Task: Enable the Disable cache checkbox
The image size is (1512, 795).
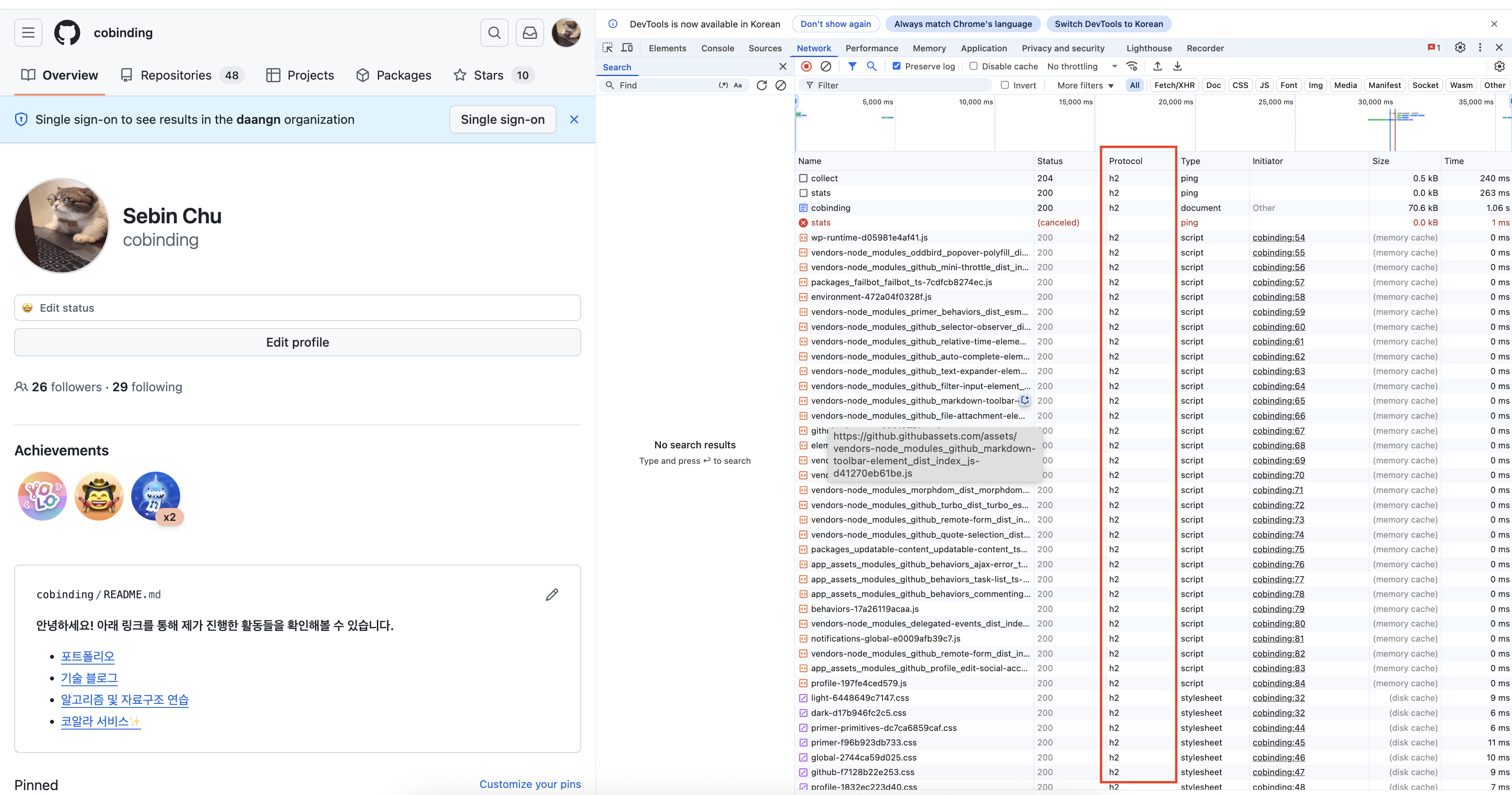Action: (973, 66)
